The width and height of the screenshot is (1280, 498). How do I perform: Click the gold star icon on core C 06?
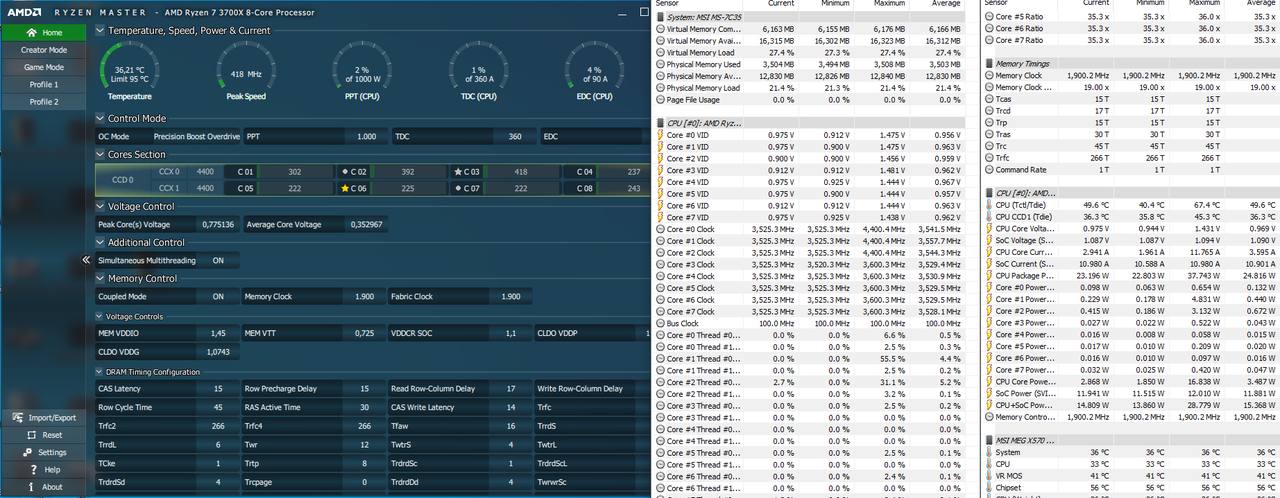[x=345, y=188]
